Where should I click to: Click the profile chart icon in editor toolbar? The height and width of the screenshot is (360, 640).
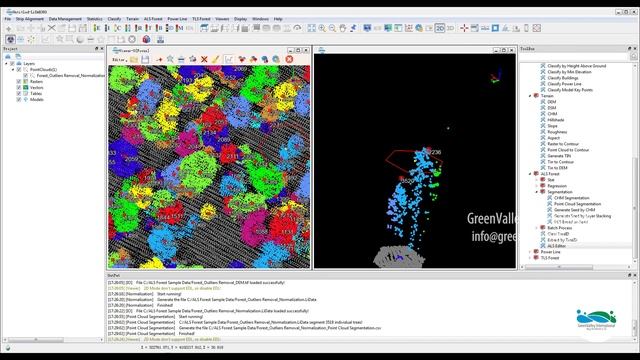click(x=229, y=59)
